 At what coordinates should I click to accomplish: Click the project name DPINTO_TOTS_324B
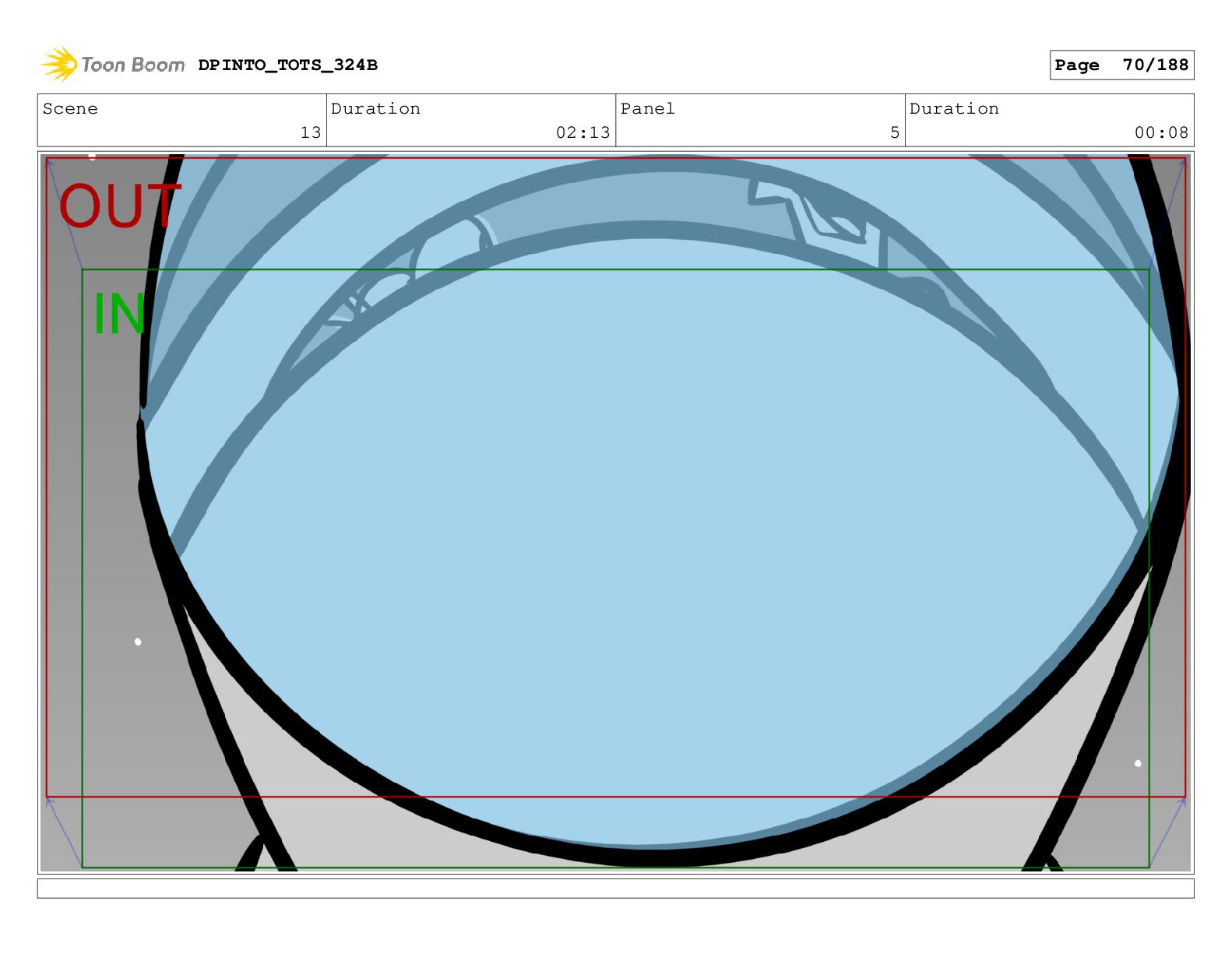tap(287, 65)
